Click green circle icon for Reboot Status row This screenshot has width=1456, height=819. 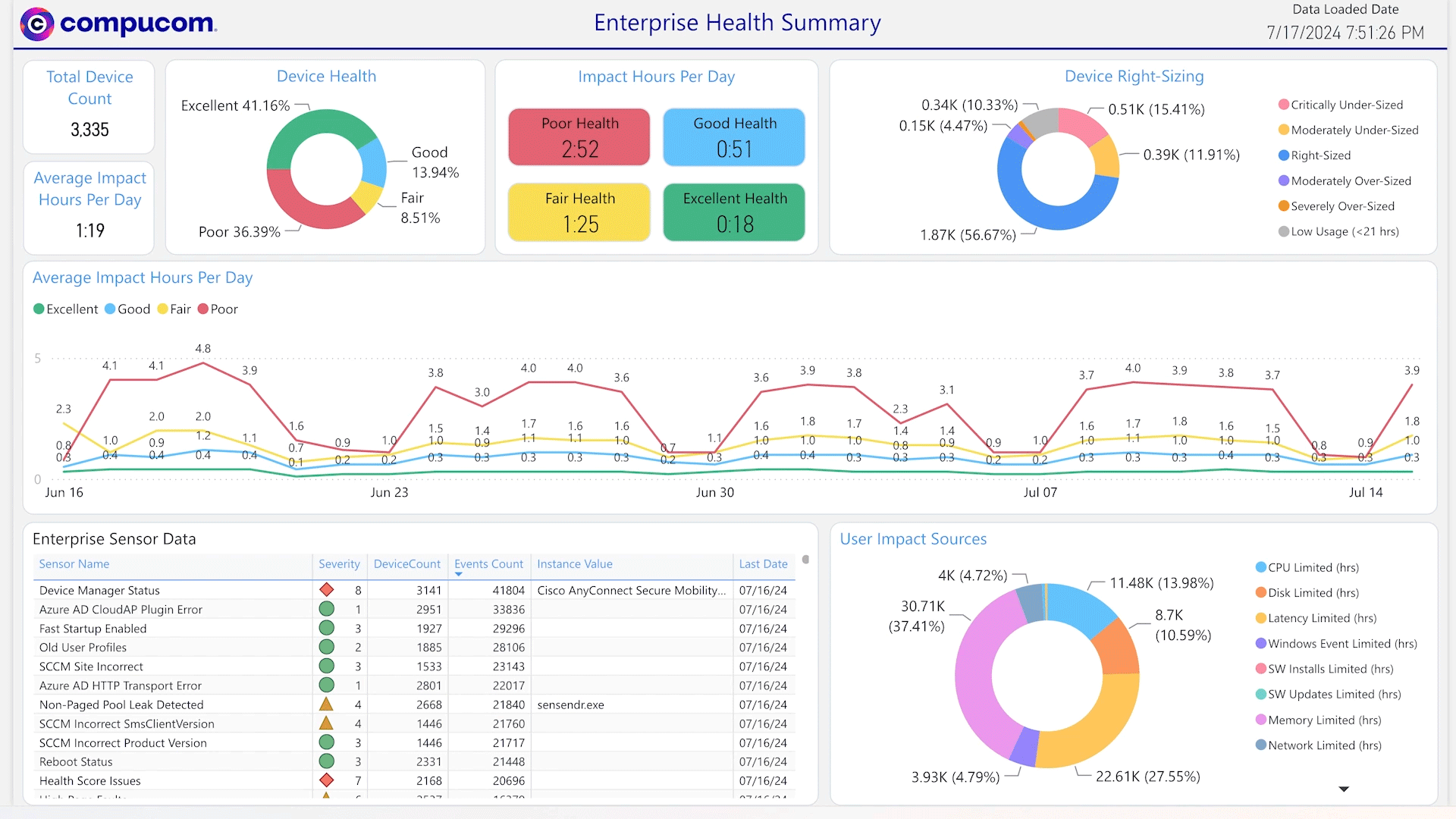click(x=327, y=761)
